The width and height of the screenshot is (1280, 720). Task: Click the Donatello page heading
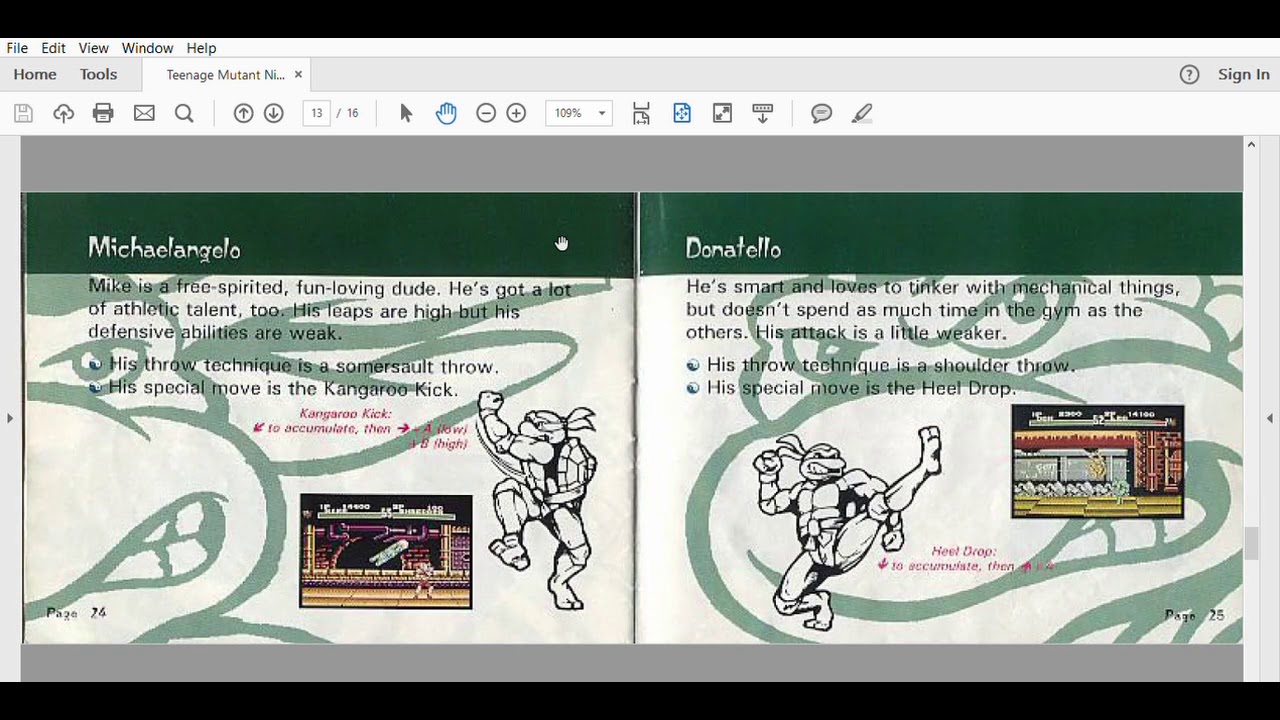pyautogui.click(x=733, y=249)
